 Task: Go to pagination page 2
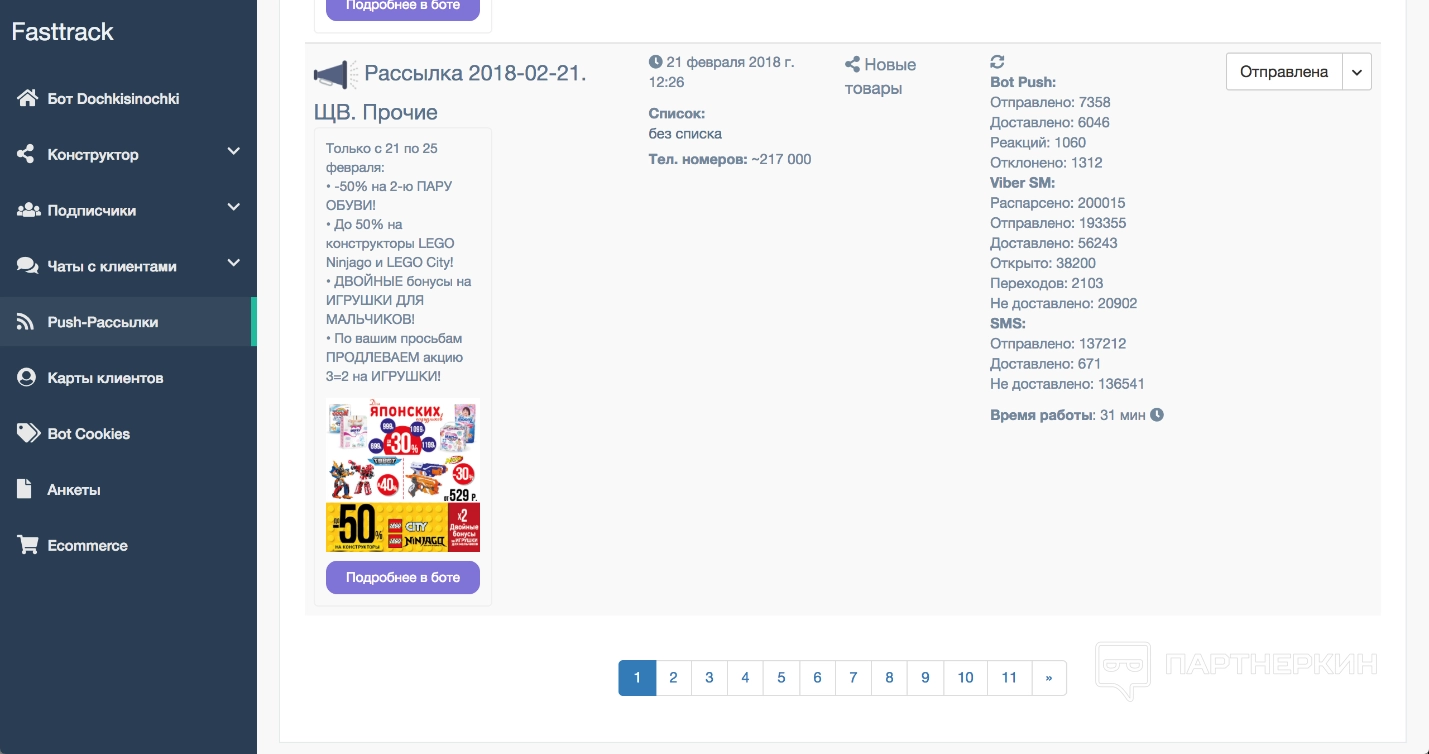[x=673, y=678]
